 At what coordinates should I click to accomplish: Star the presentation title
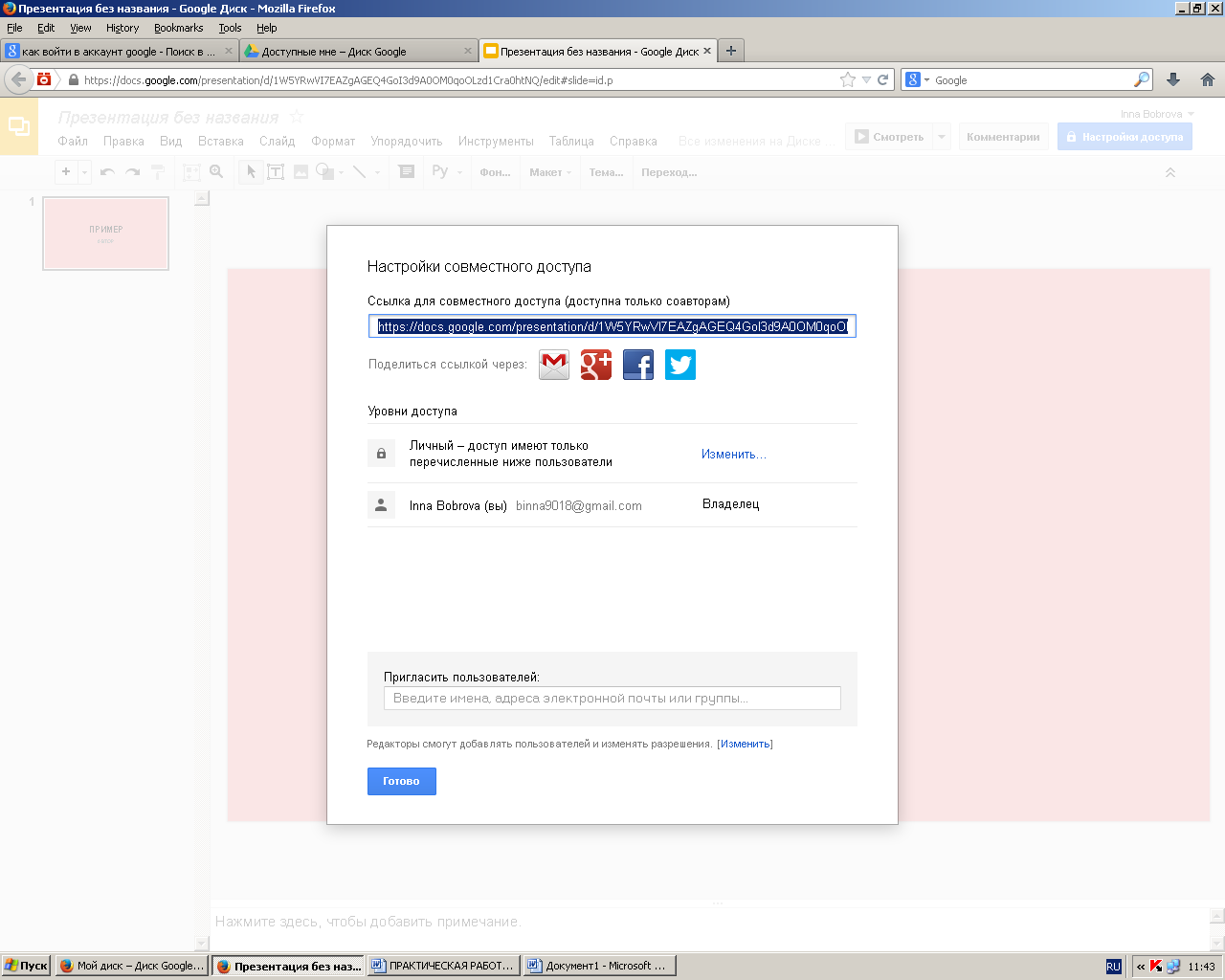297,116
